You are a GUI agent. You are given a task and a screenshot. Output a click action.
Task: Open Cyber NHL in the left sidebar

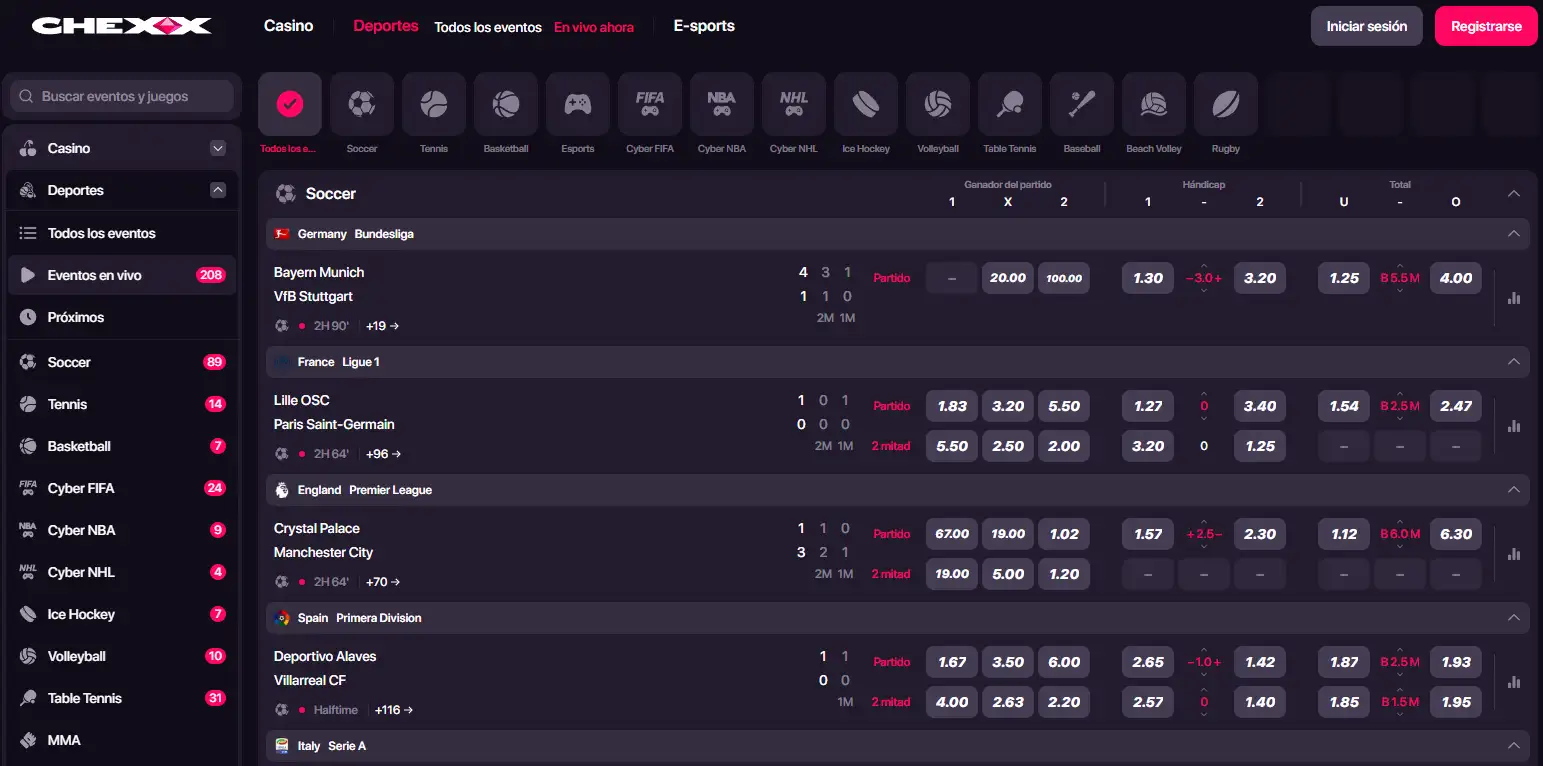[x=122, y=572]
